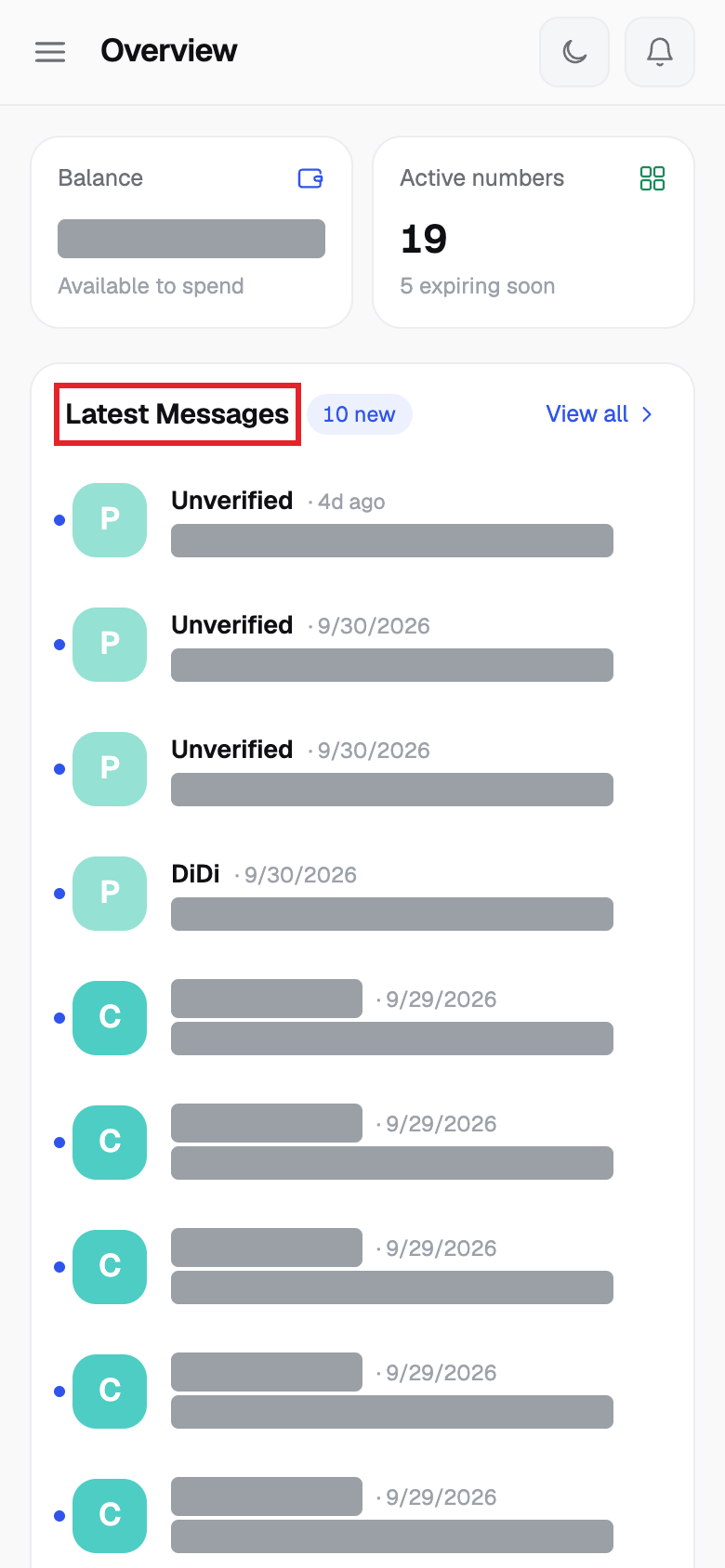The height and width of the screenshot is (1568, 725).
Task: Click the P avatar of the 4d ago message
Action: coord(110,520)
